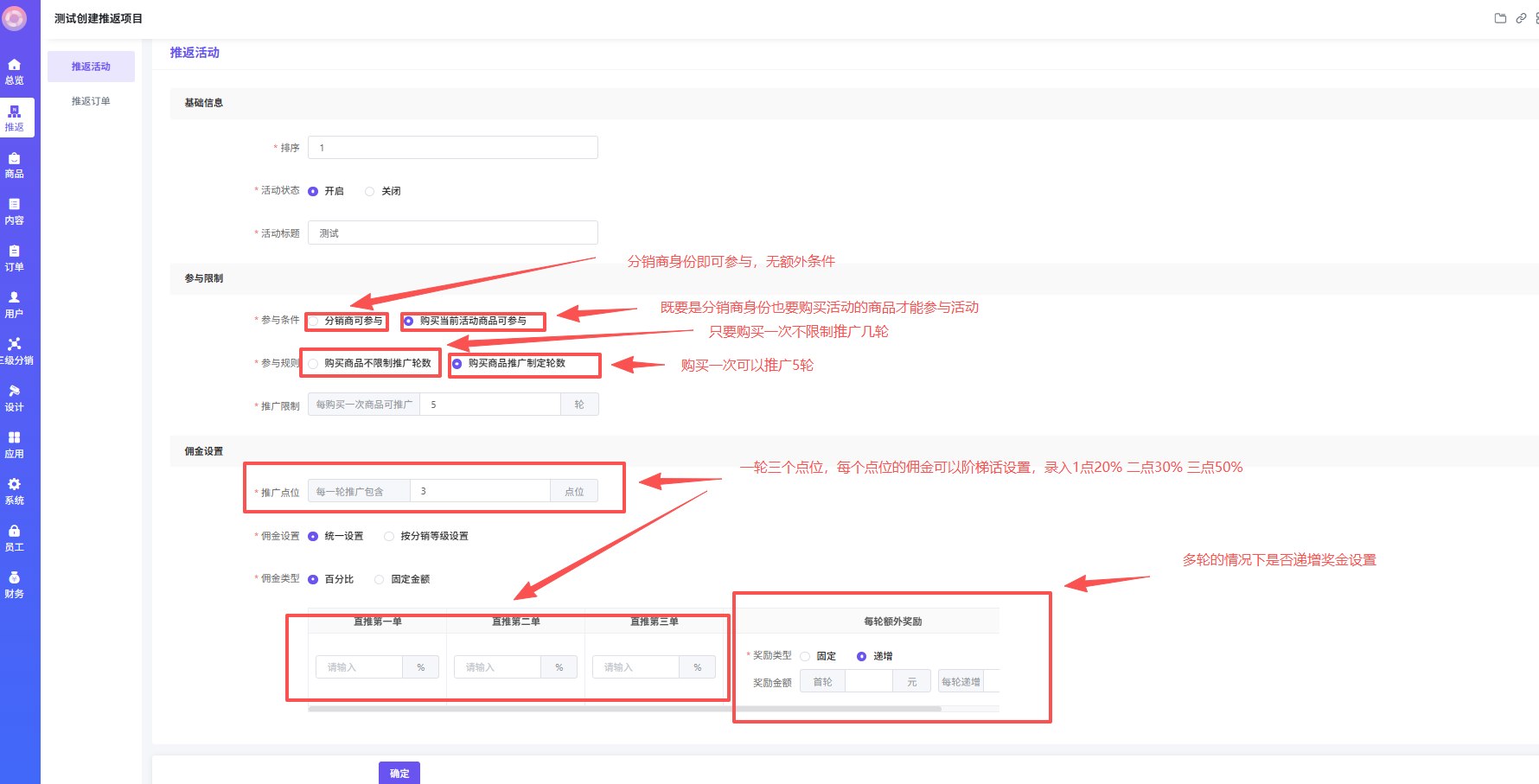Click the 确定 confirm button
This screenshot has height=784, width=1539.
coord(399,773)
